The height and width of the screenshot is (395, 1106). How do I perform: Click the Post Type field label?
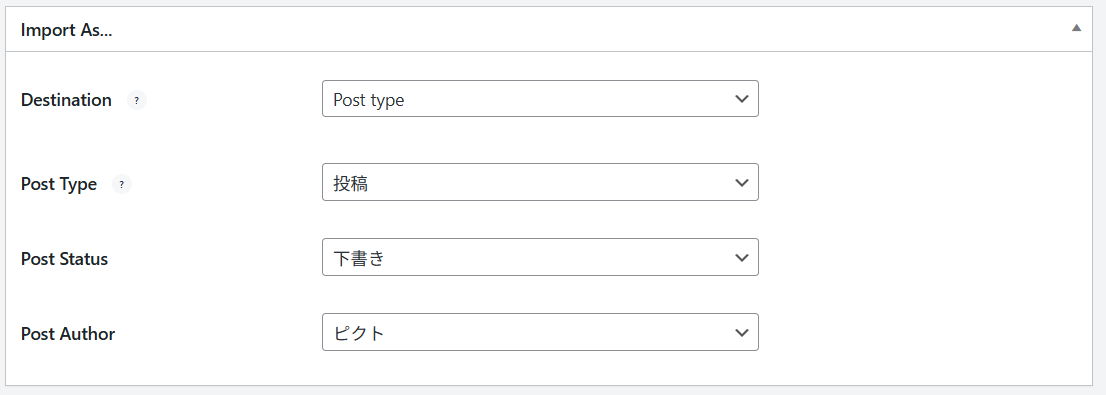pos(59,185)
